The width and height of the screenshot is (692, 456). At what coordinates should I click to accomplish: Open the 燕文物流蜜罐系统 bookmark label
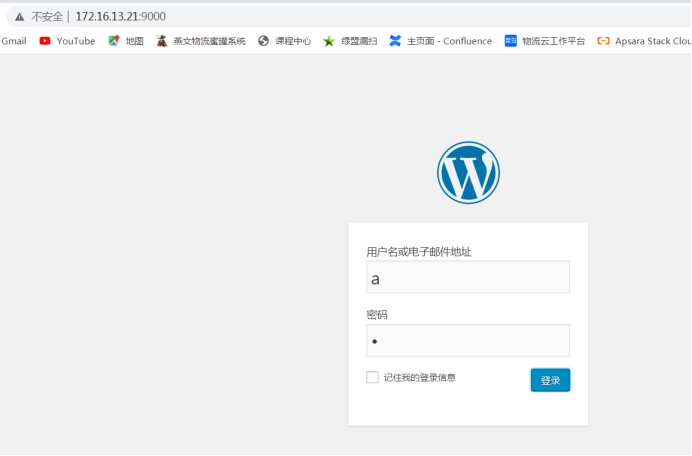pyautogui.click(x=209, y=41)
